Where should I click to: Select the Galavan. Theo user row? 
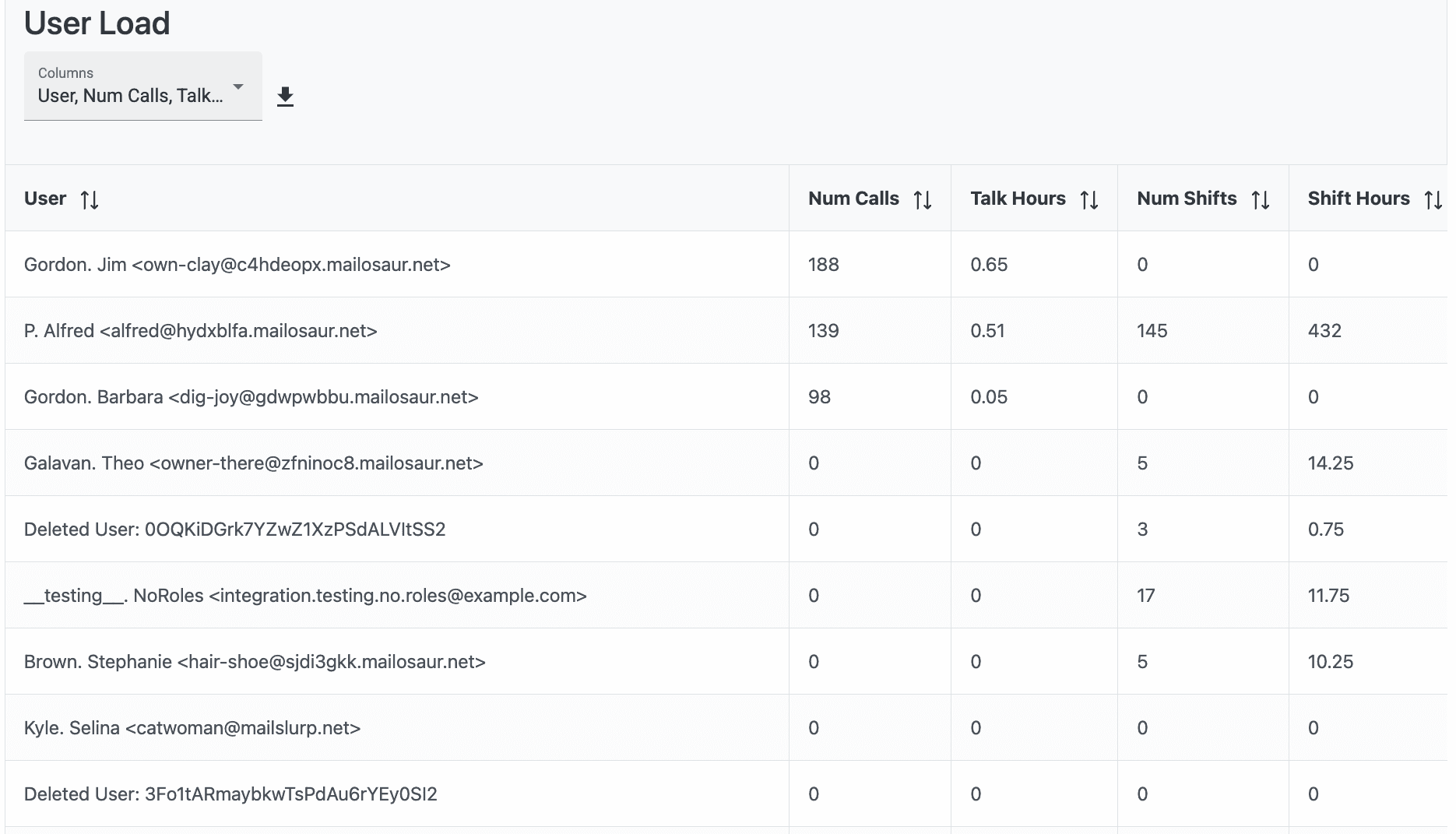coord(726,463)
